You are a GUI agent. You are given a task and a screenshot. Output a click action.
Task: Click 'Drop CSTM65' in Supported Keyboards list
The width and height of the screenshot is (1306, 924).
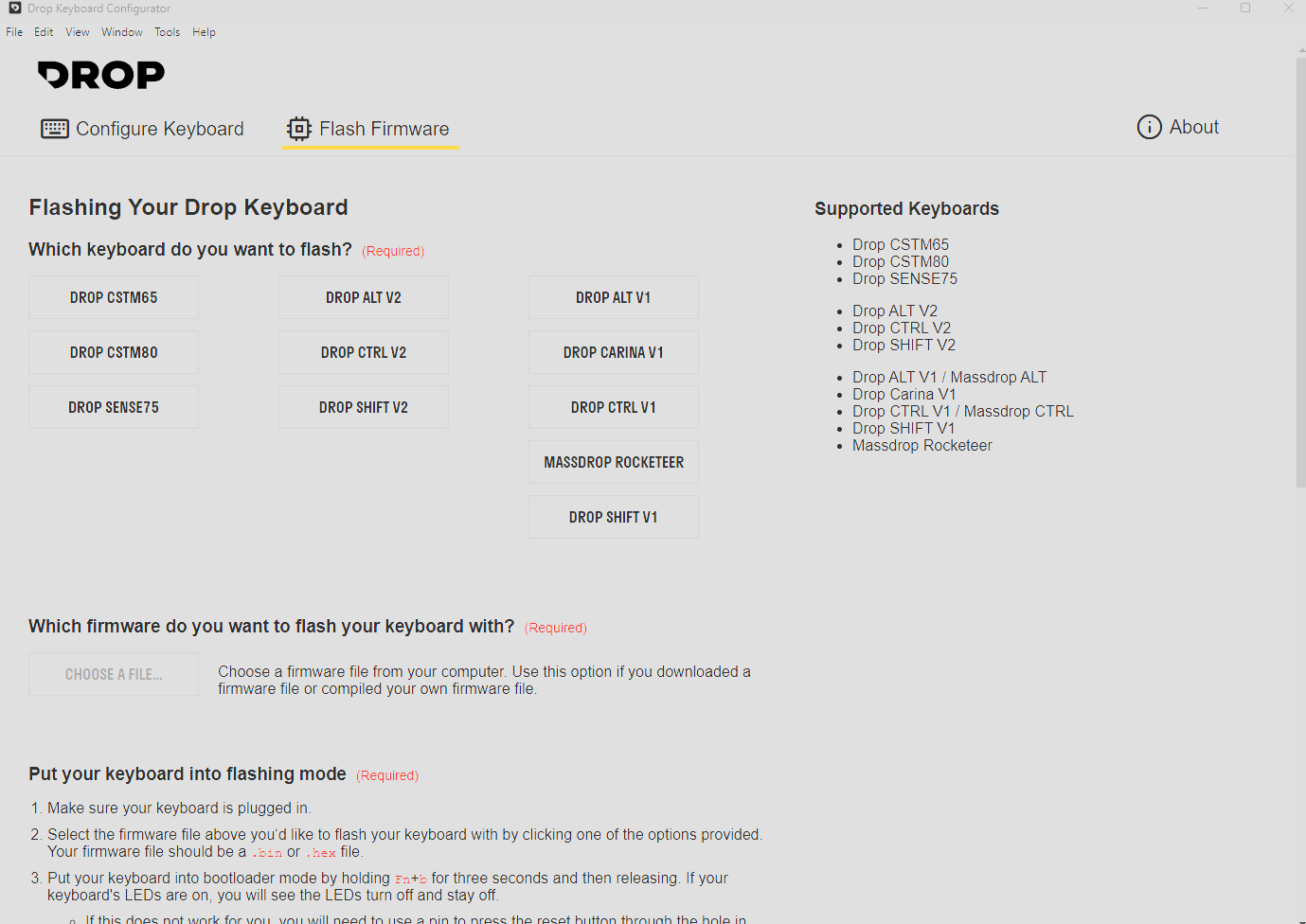901,244
